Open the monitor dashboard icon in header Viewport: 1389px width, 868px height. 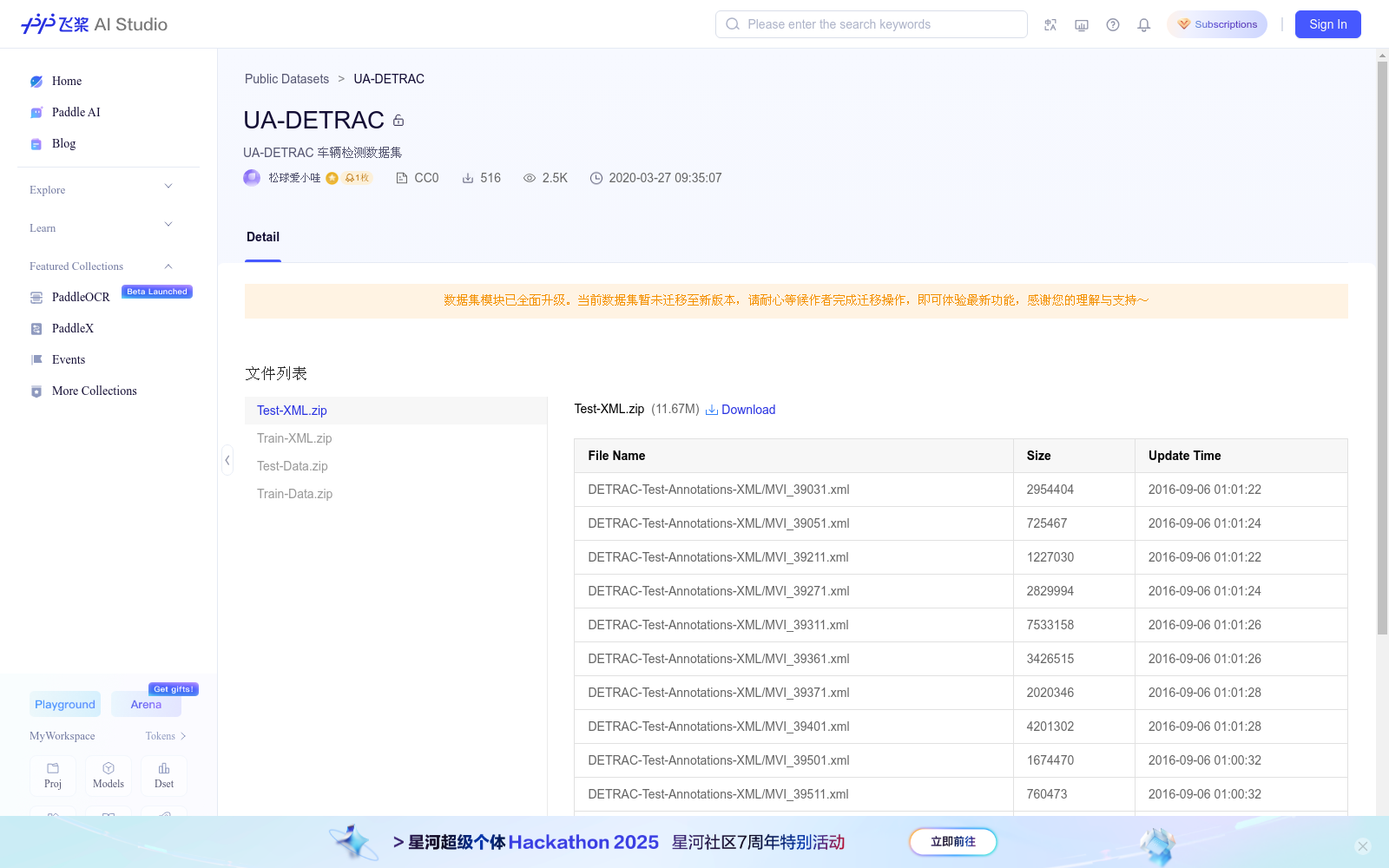point(1082,24)
